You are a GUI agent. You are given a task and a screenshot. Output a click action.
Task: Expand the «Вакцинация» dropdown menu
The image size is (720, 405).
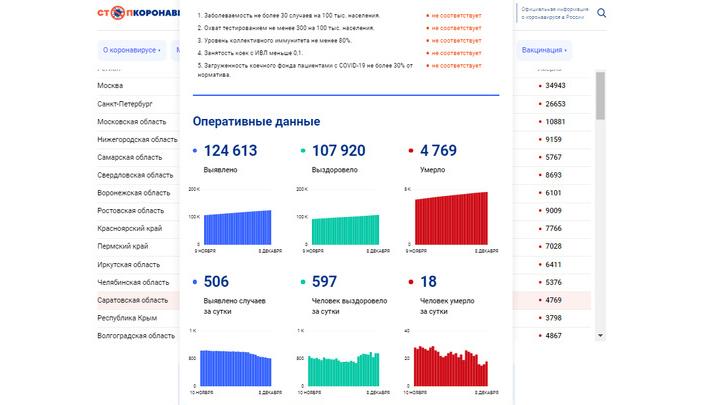[544, 49]
